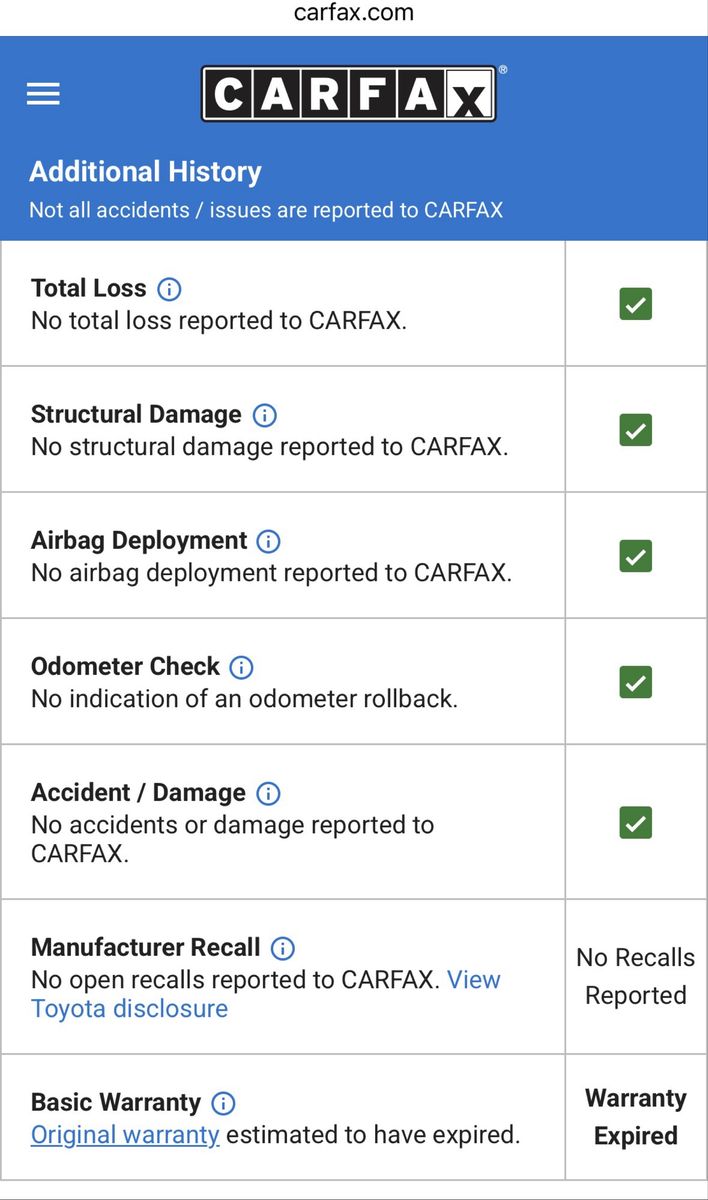Click the CARFAX logo
This screenshot has height=1200, width=708.
(348, 94)
